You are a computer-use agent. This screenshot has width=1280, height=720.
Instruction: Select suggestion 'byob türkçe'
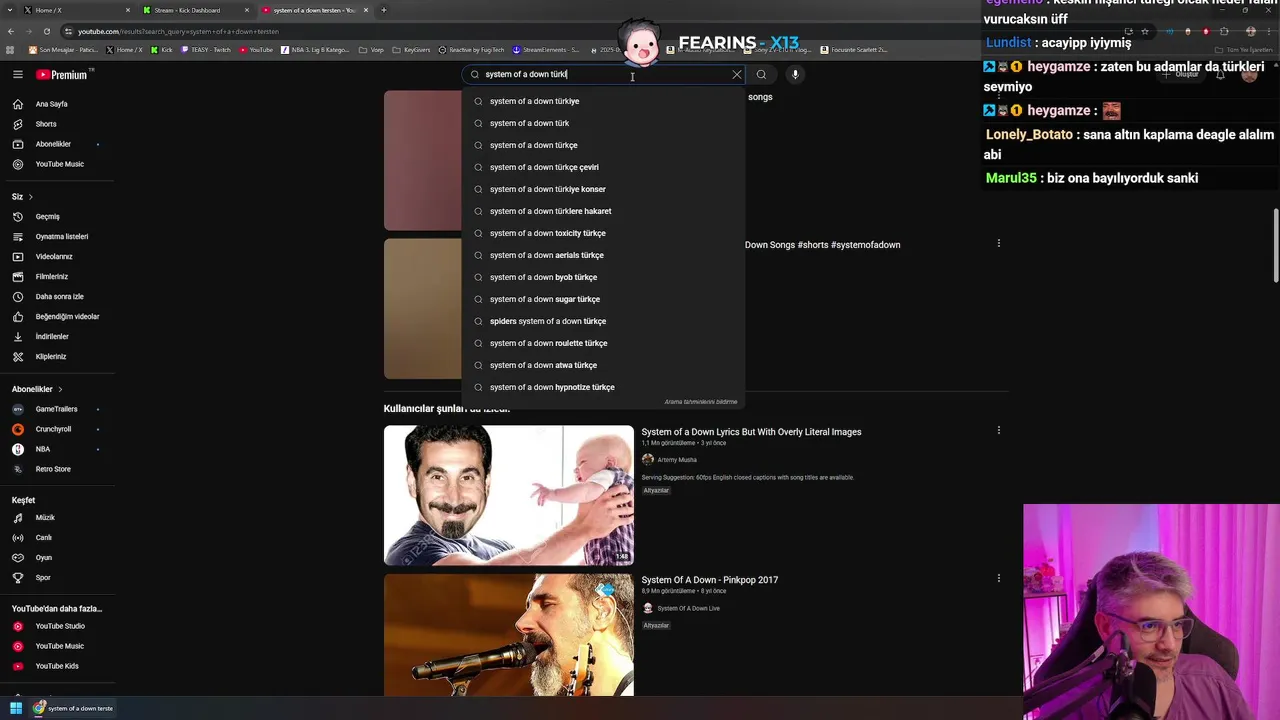click(603, 277)
